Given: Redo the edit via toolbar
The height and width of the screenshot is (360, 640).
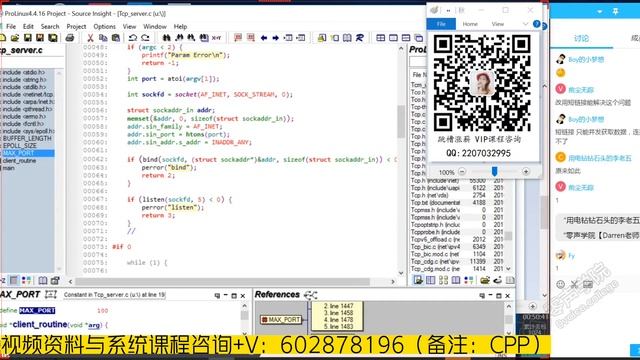Looking at the screenshot, I should 145,38.
